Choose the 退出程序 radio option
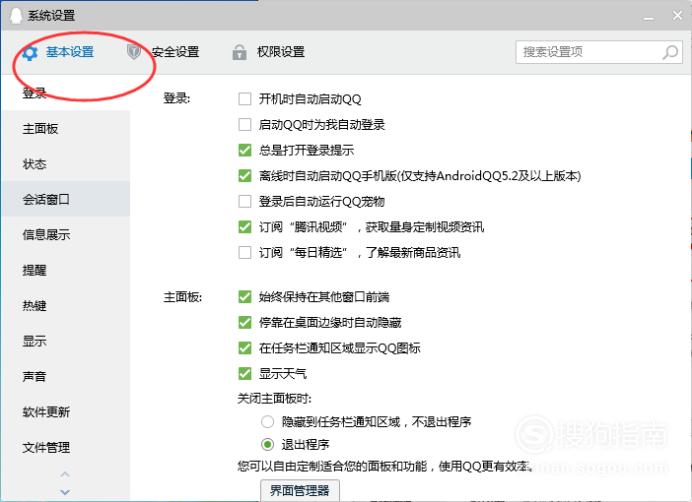 [267, 444]
